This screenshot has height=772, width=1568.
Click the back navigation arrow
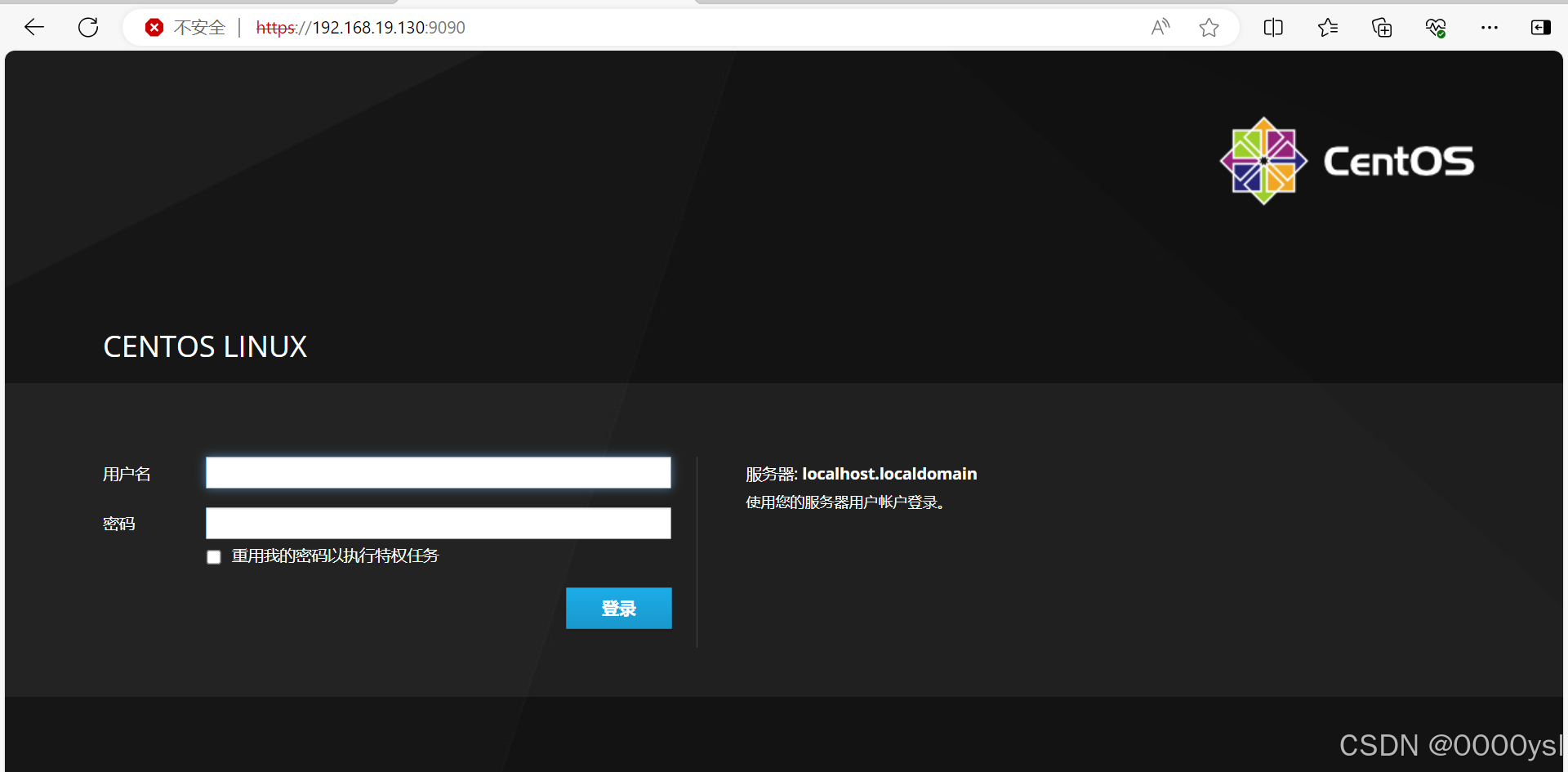(33, 27)
